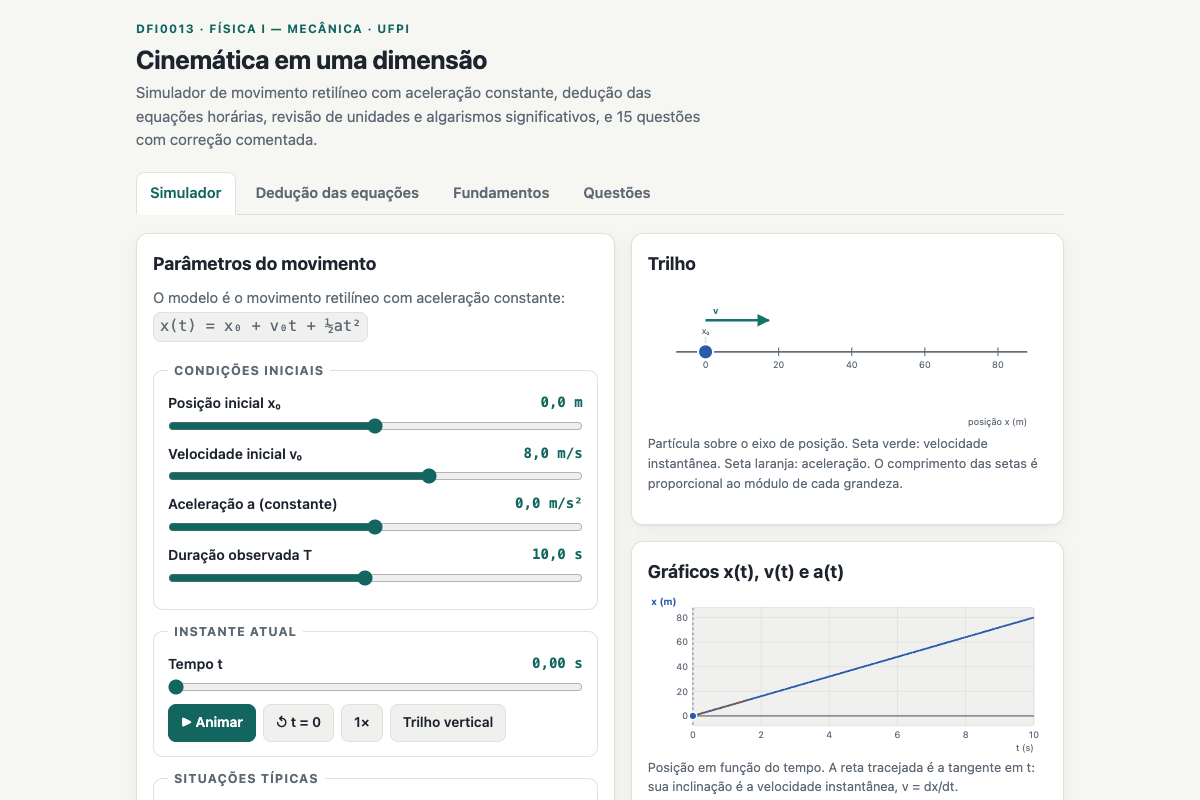Image resolution: width=1200 pixels, height=800 pixels.
Task: Change playback speed with the 1× button
Action: (x=362, y=722)
